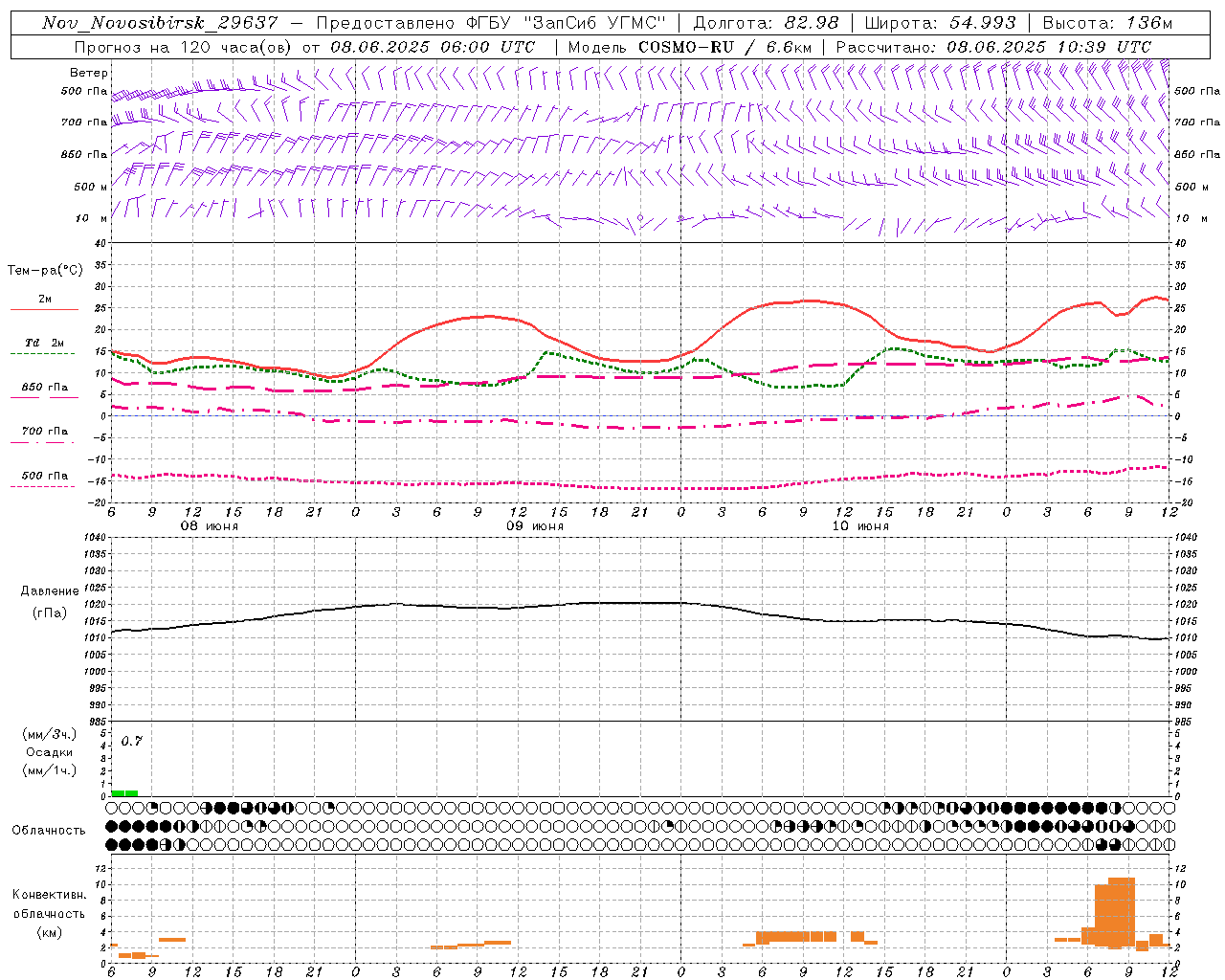Screen dimensions: 1225x980
Task: Click the Осадки panel label
Action: pos(50,752)
